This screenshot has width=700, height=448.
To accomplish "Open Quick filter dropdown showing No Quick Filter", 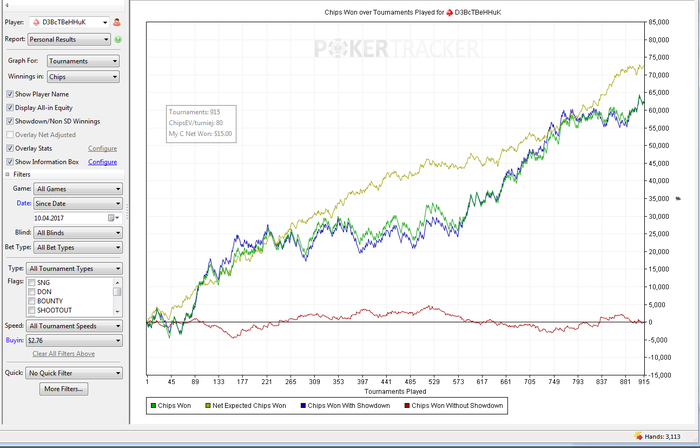I will pos(74,373).
